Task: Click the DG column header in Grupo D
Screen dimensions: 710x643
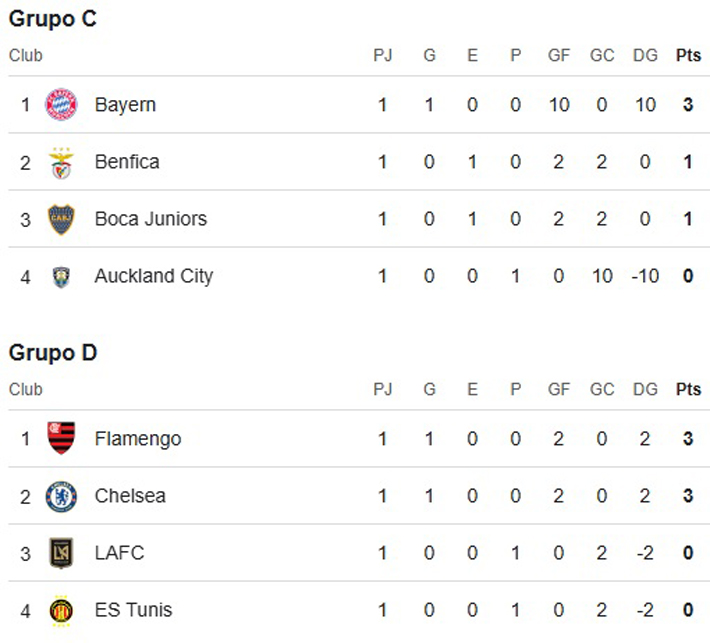Action: coord(645,389)
